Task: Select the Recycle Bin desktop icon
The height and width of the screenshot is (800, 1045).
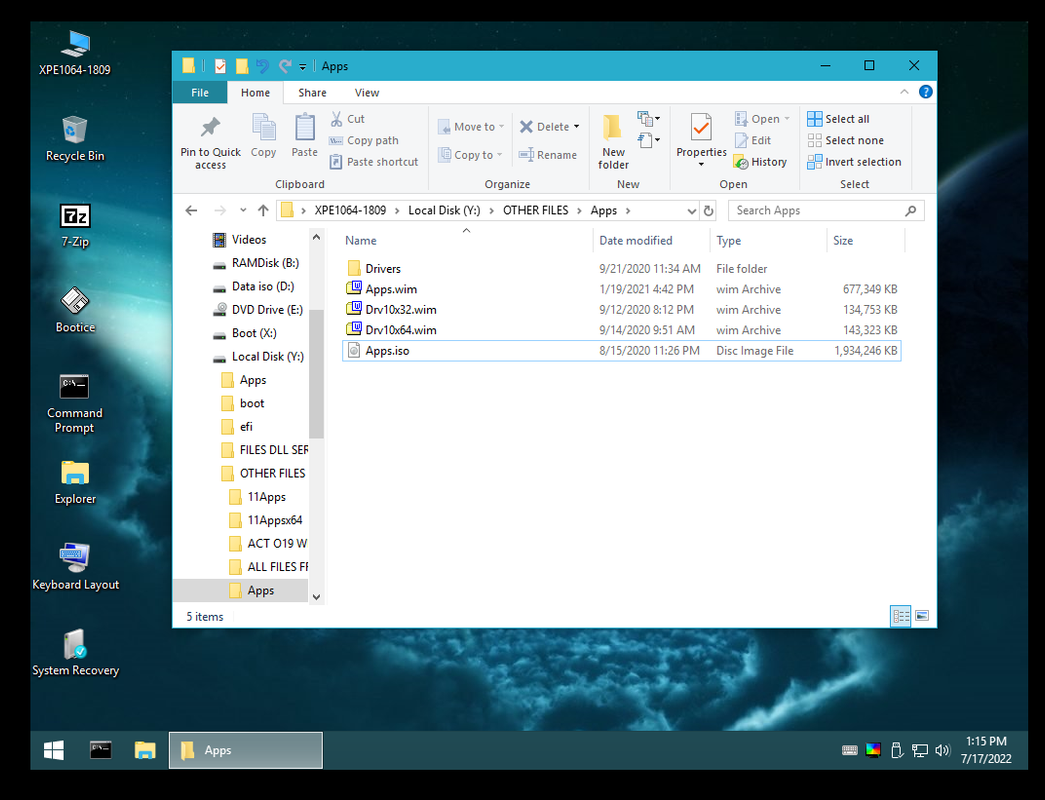Action: click(x=75, y=139)
